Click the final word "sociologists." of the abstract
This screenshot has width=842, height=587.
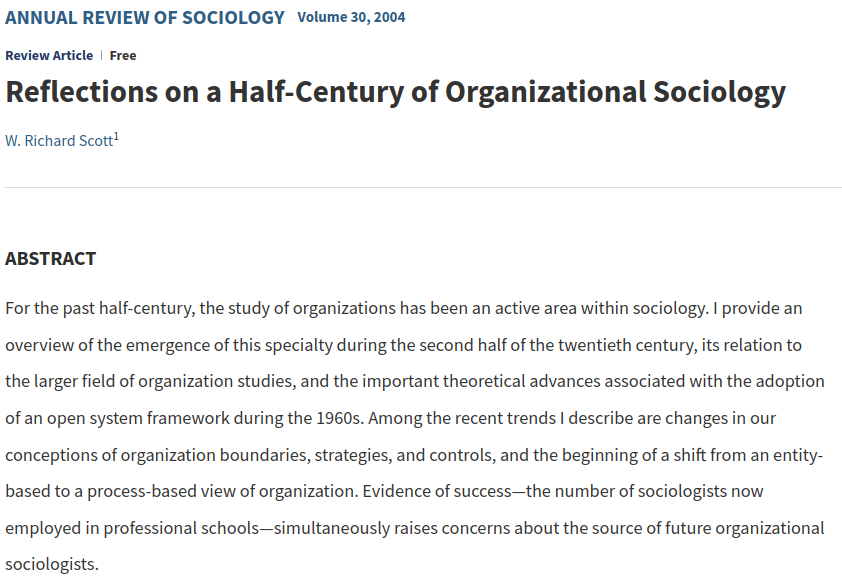coord(52,564)
